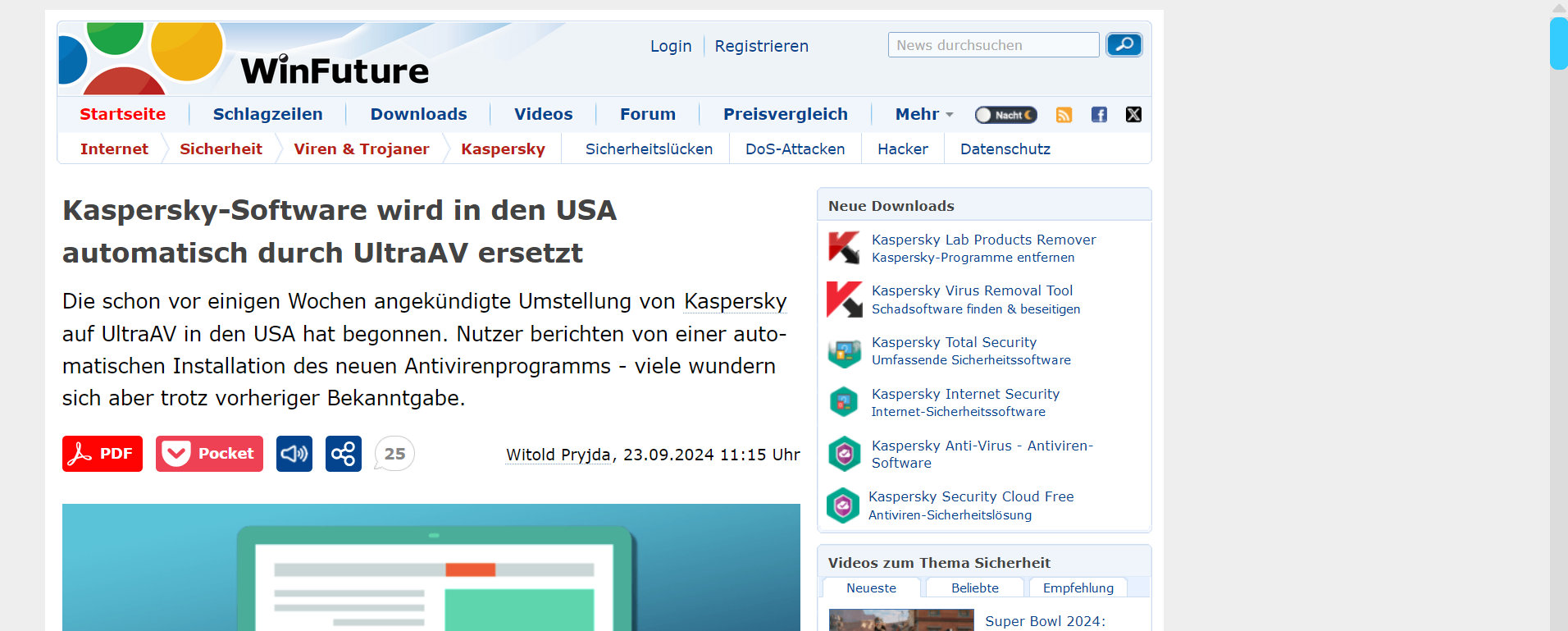The height and width of the screenshot is (631, 1568).
Task: Open the Schlagzeilen section
Action: (268, 114)
